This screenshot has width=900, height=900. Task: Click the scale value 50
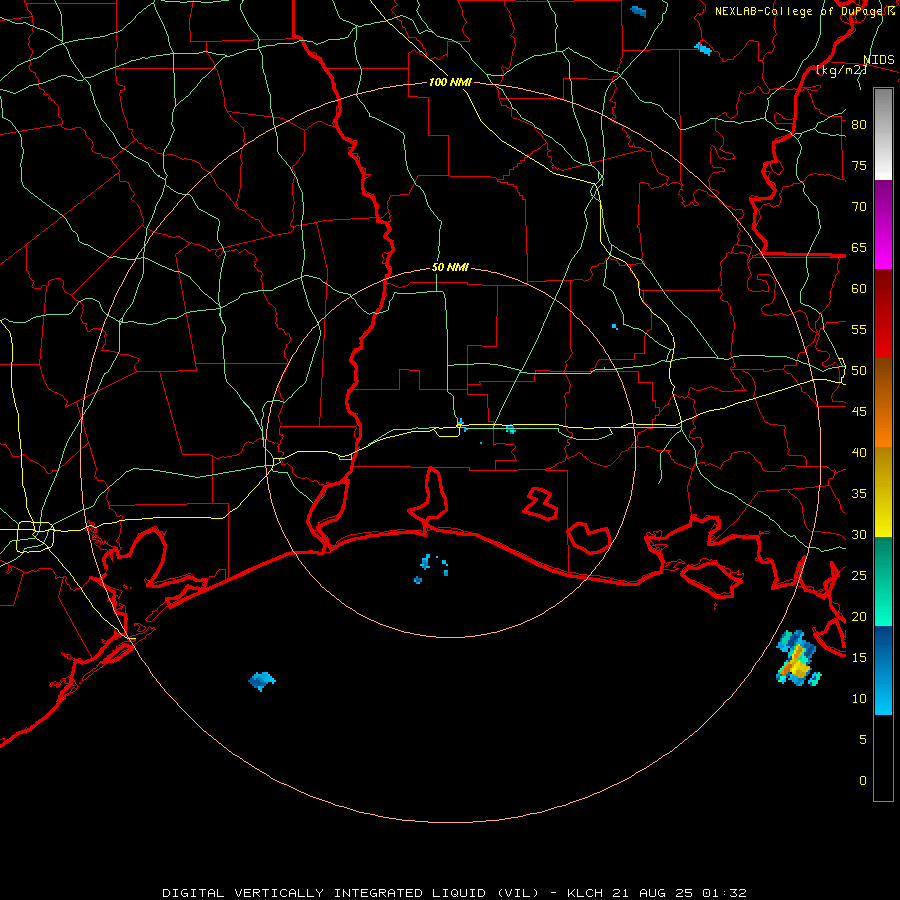pos(859,371)
